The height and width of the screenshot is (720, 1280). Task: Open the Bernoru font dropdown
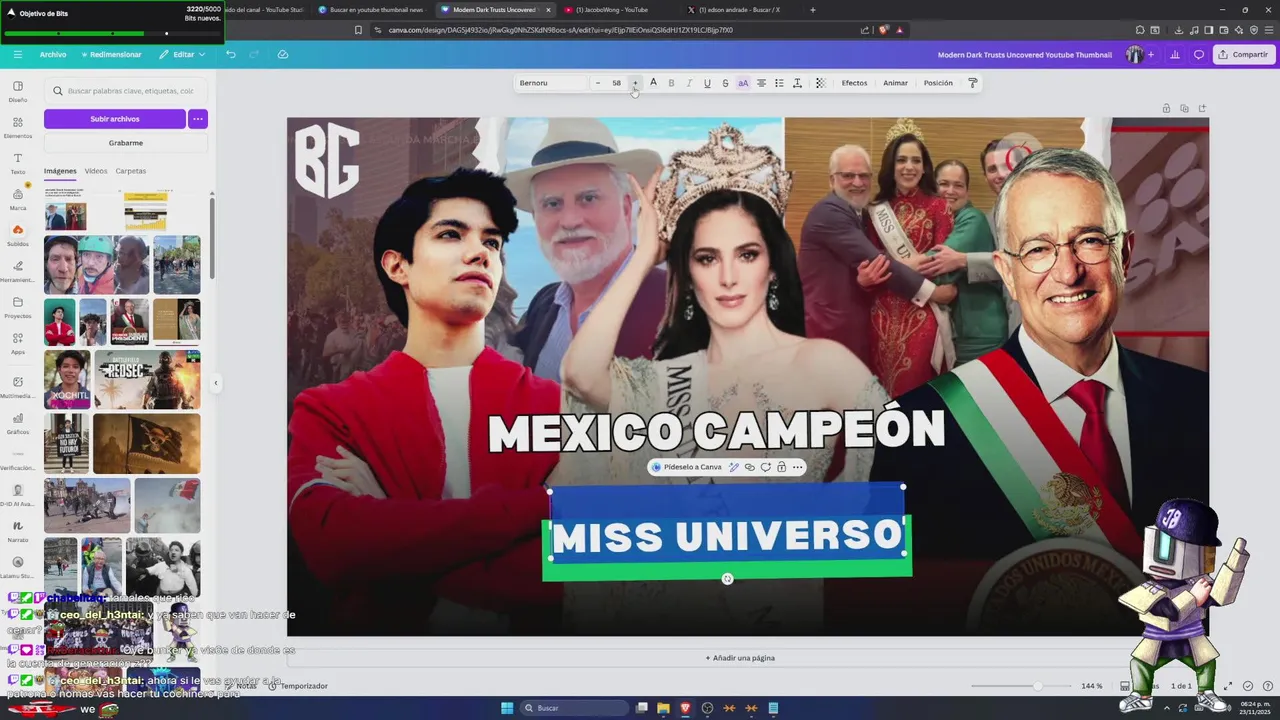(551, 83)
